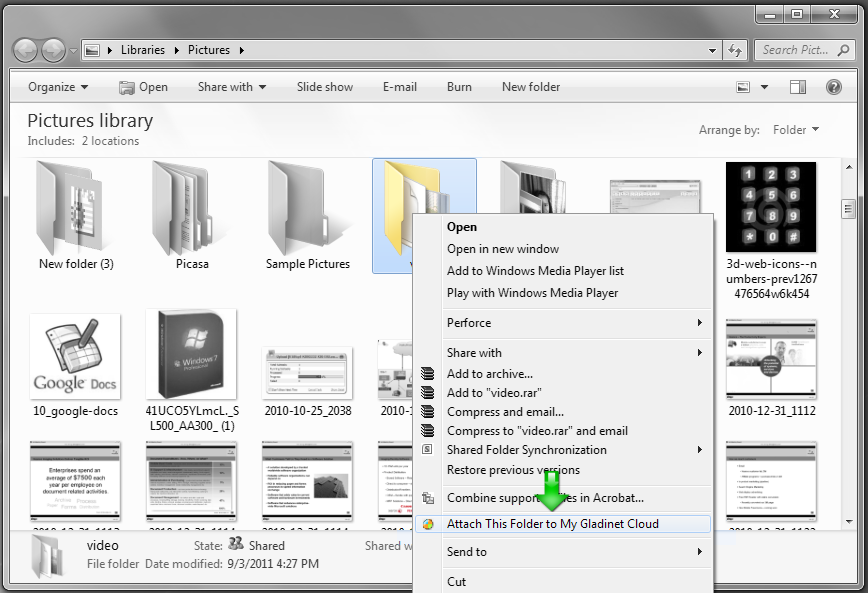Viewport: 868px width, 593px height.
Task: Expand the change view options arrow
Action: pos(764,87)
